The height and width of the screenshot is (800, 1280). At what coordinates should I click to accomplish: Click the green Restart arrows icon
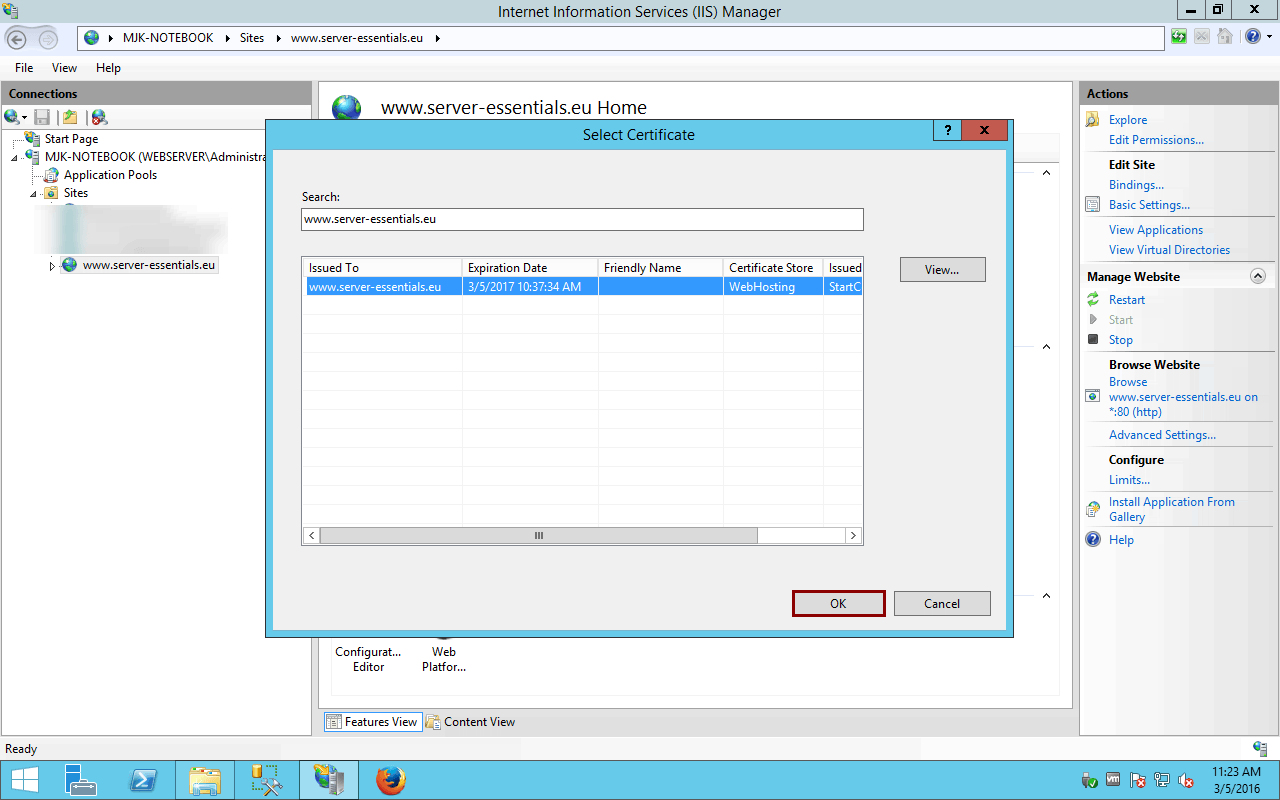(x=1092, y=300)
